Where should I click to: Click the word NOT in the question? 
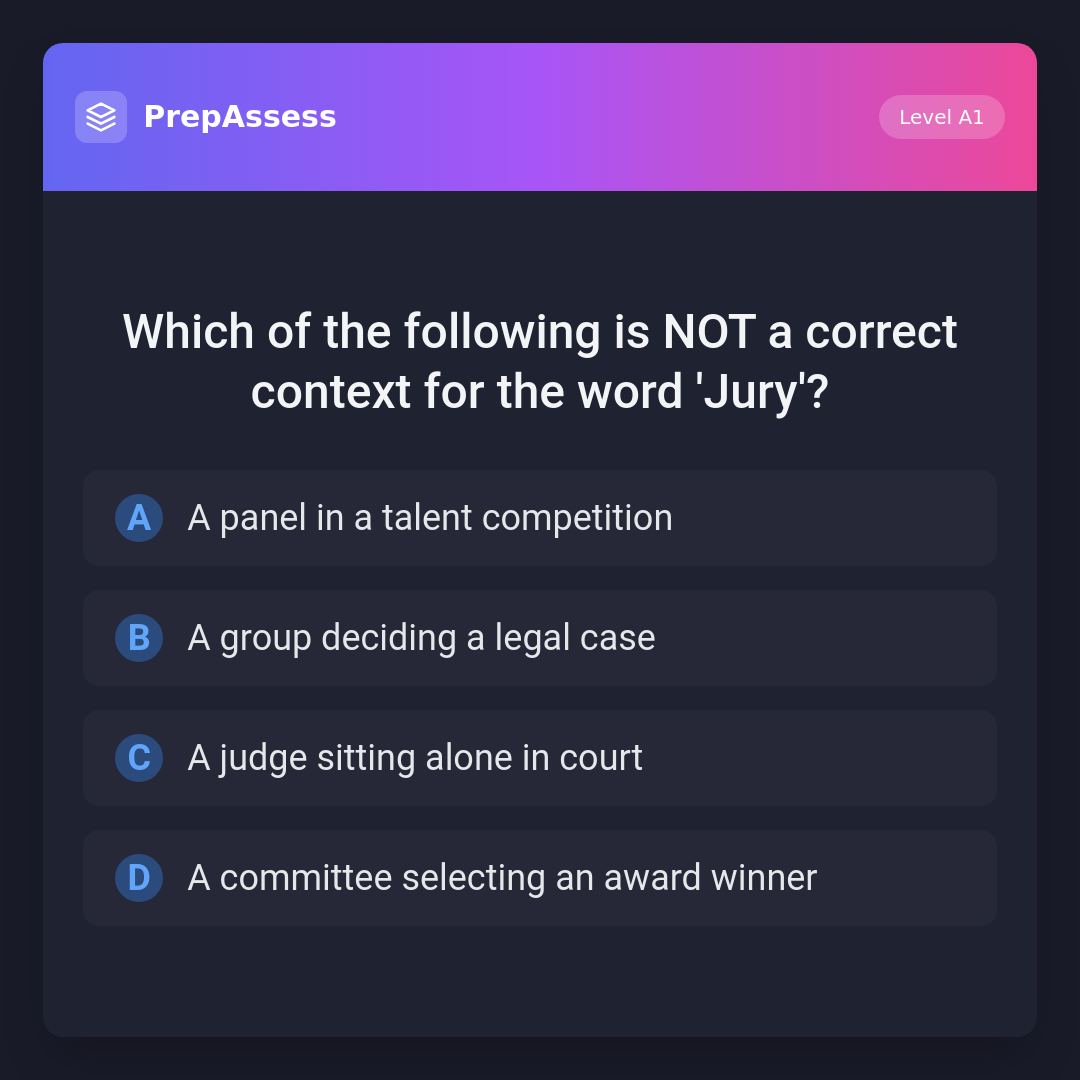coord(708,332)
